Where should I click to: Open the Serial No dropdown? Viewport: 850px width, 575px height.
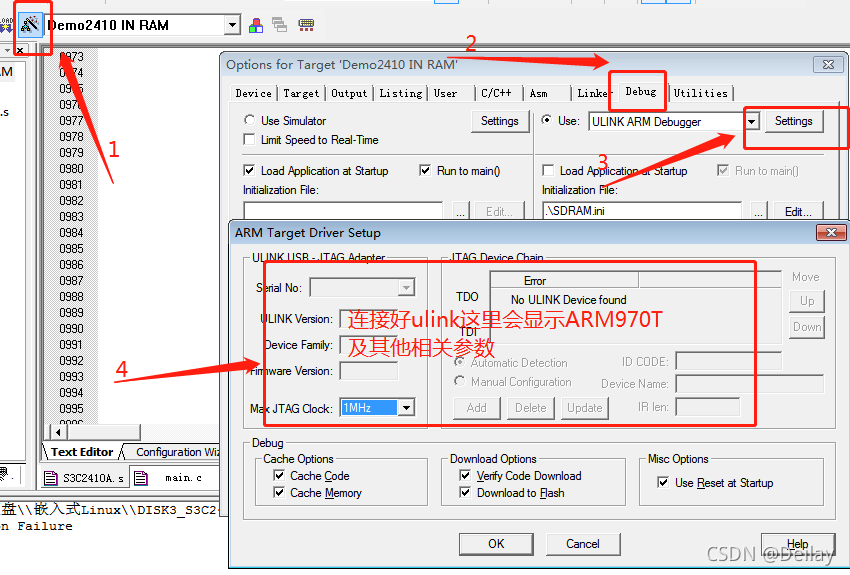click(x=405, y=287)
